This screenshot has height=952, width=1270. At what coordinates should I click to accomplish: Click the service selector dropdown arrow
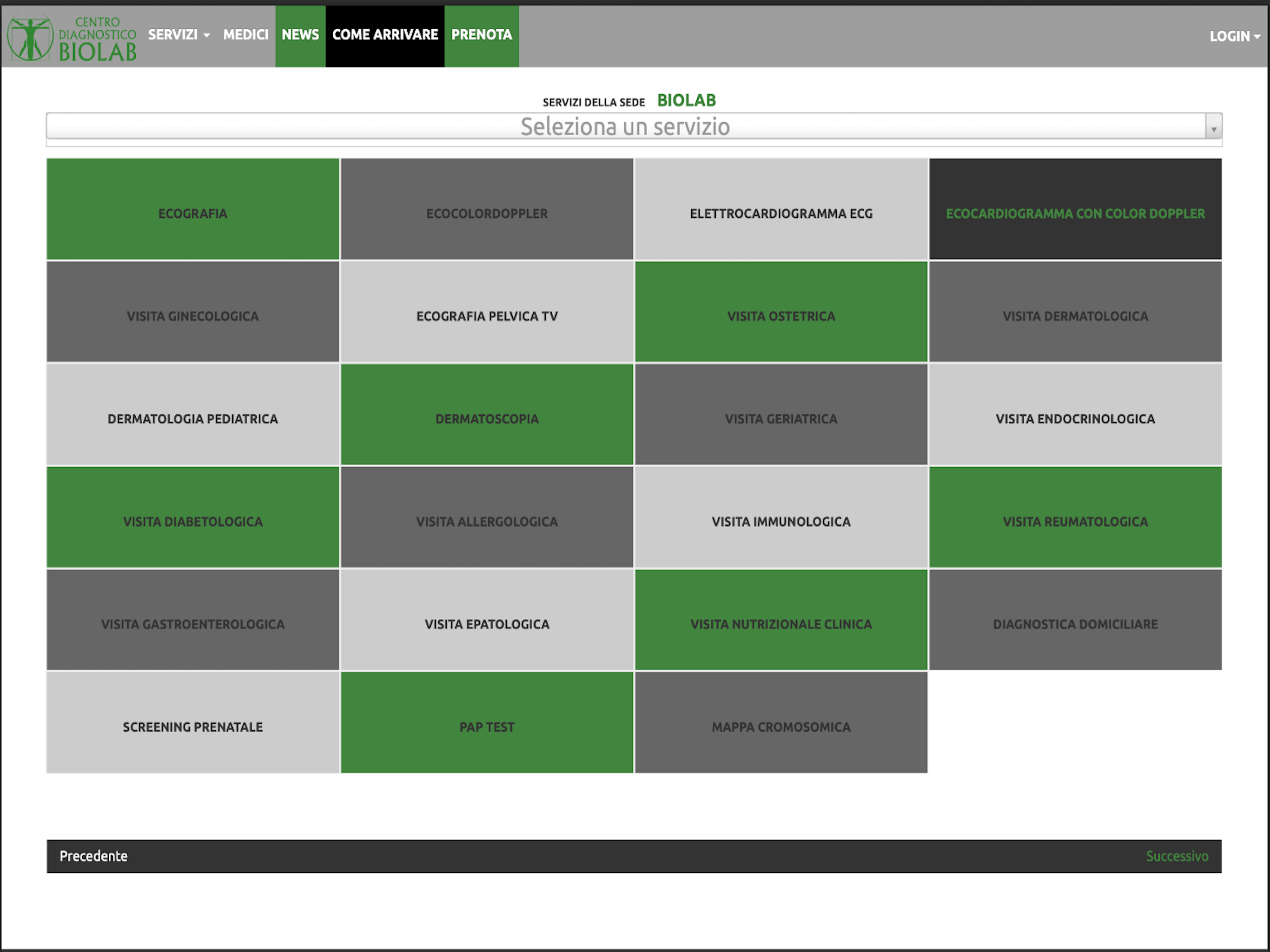tap(1213, 127)
